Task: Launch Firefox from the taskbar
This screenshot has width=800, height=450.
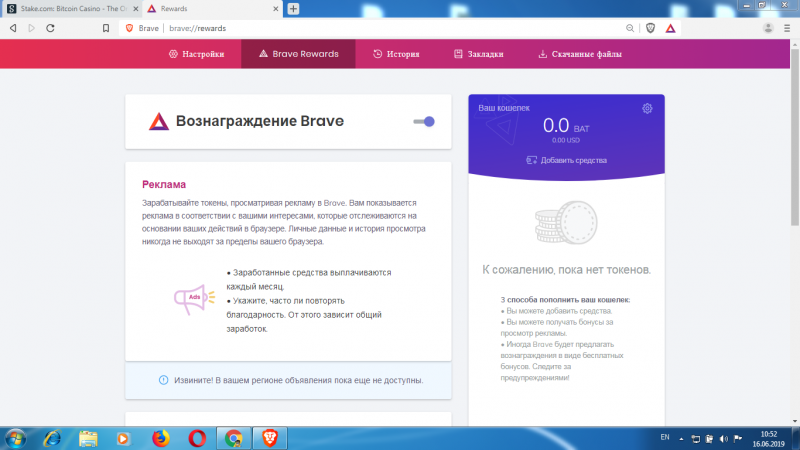Action: (x=161, y=438)
